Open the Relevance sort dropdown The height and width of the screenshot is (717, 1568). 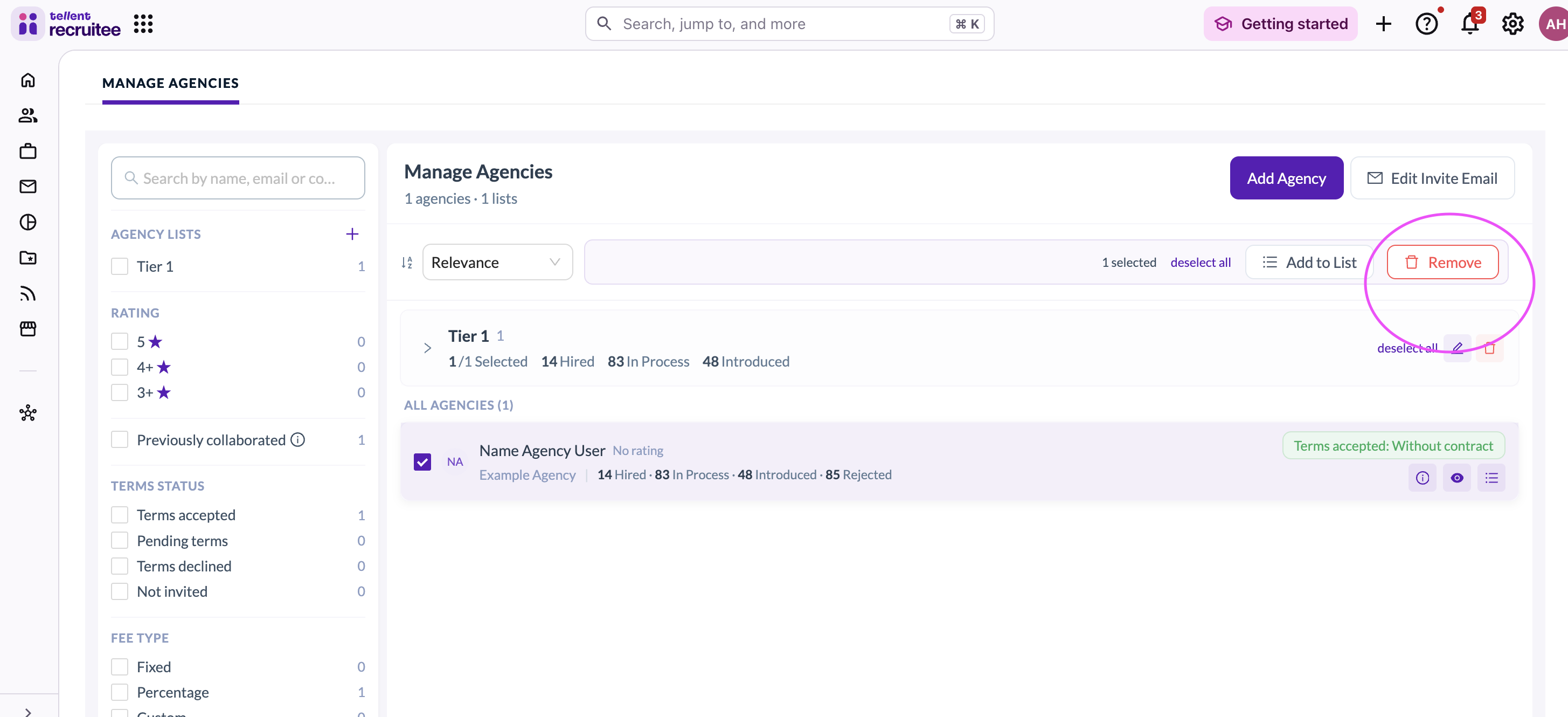[x=497, y=263]
